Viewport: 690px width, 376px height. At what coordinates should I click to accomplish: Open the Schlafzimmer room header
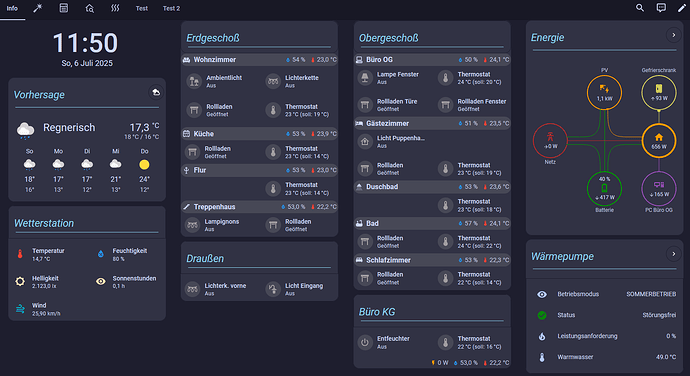click(x=432, y=260)
